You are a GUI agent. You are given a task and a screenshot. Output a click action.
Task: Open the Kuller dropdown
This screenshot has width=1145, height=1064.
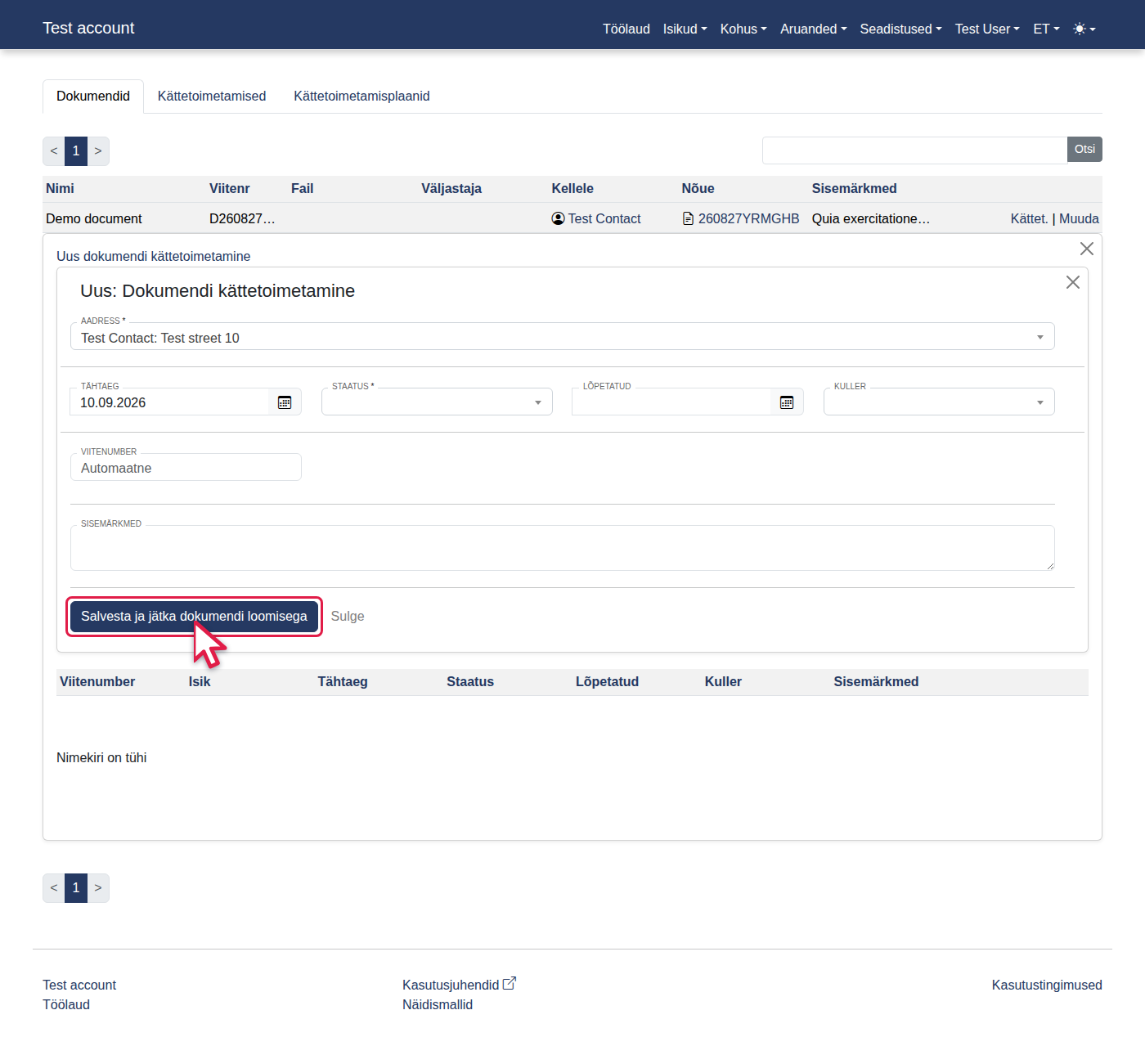pyautogui.click(x=939, y=402)
